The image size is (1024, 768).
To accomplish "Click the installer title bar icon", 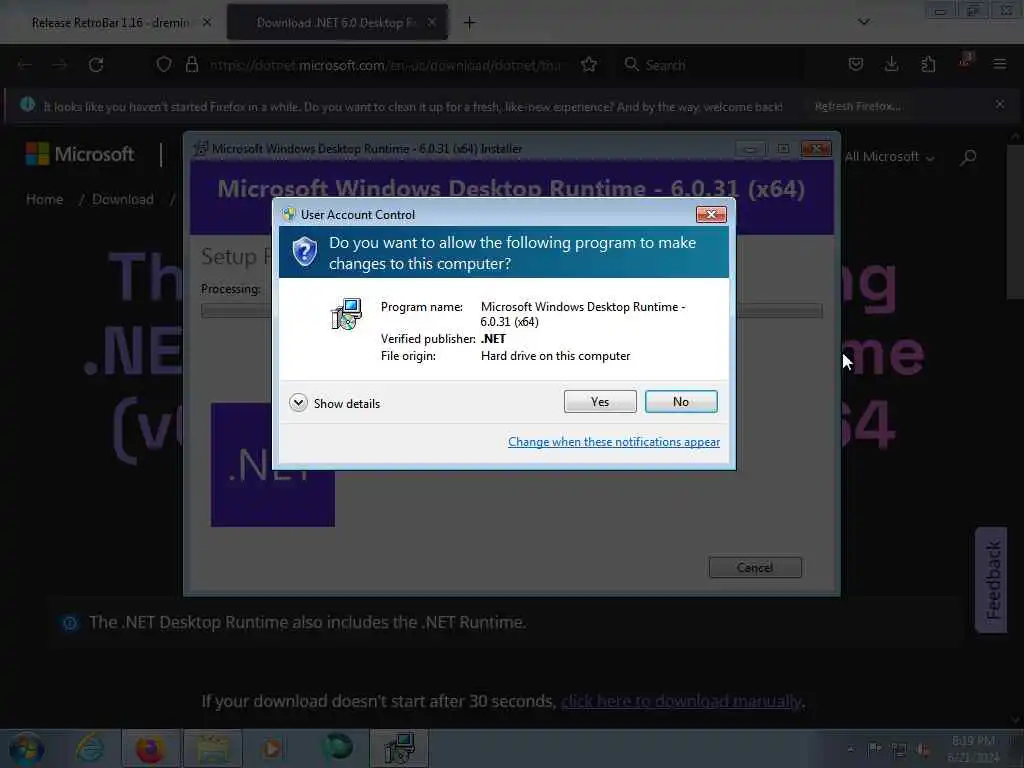I will [x=200, y=148].
